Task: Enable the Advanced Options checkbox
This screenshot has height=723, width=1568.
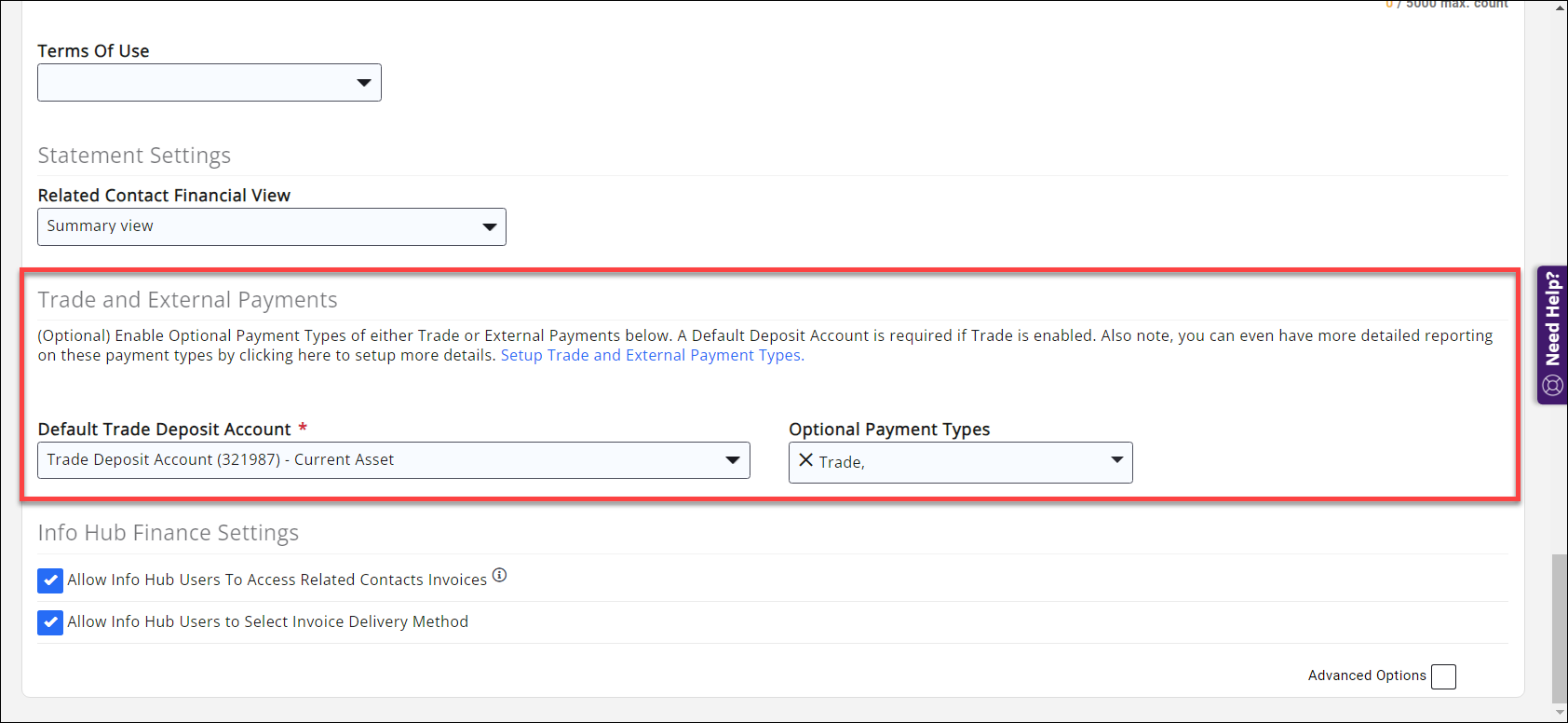Action: [x=1443, y=676]
